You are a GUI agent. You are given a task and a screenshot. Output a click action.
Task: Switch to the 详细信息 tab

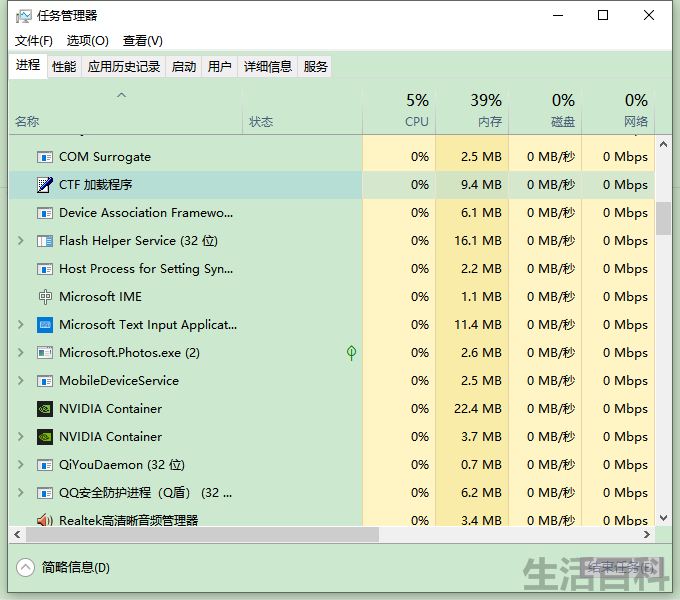tap(268, 66)
